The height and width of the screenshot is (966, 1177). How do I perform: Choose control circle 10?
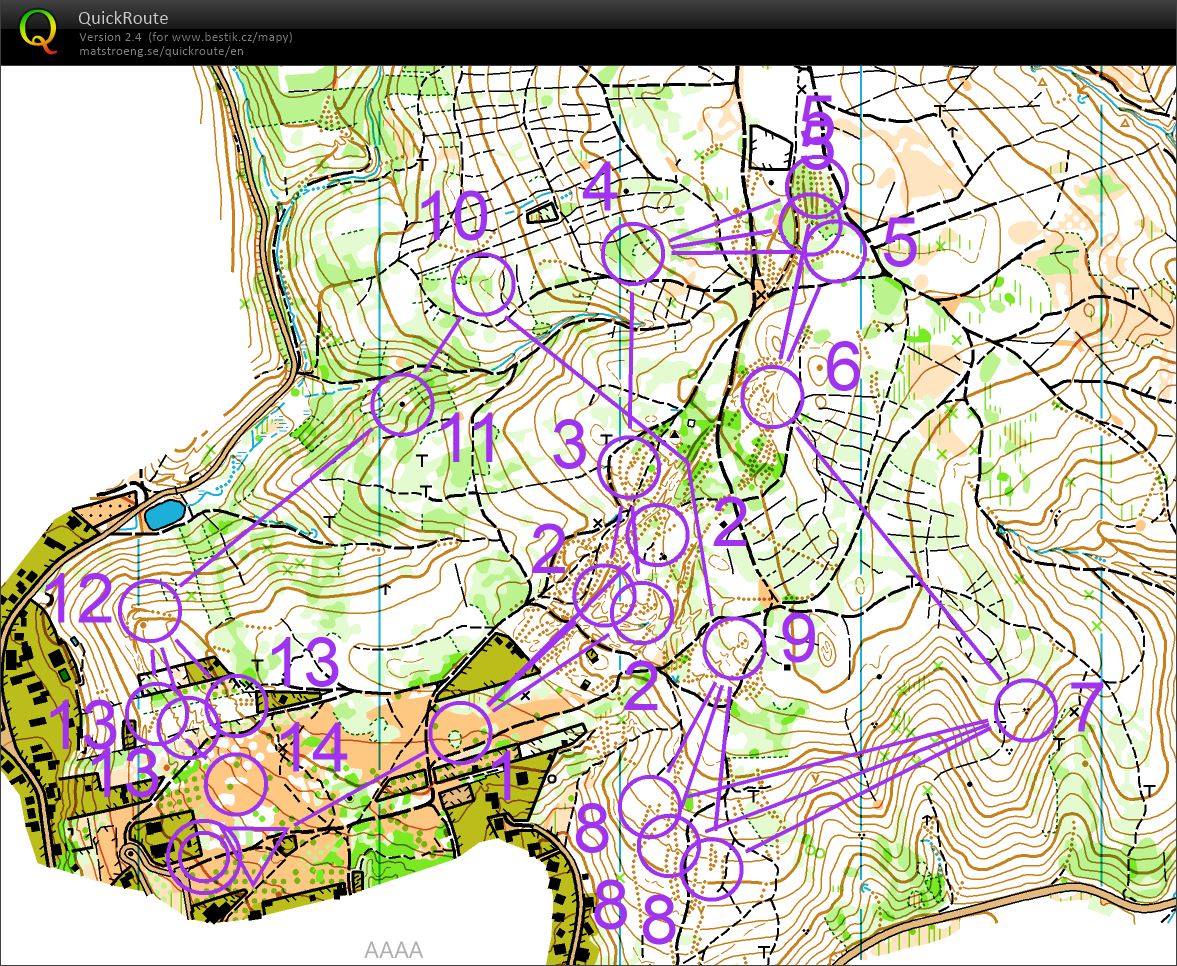click(484, 285)
